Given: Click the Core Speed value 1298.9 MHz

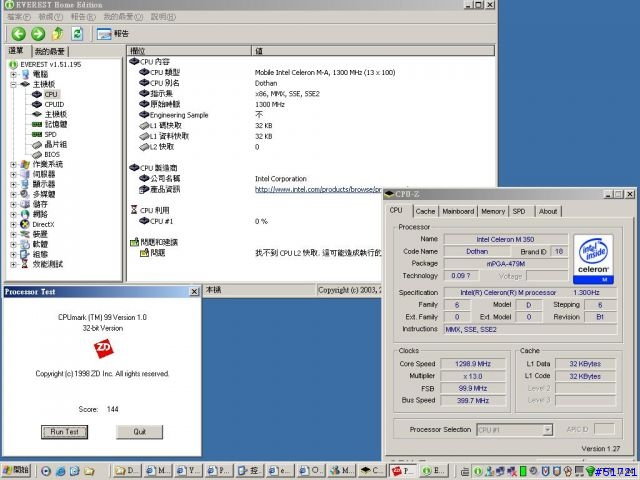Looking at the screenshot, I should click(x=473, y=364).
